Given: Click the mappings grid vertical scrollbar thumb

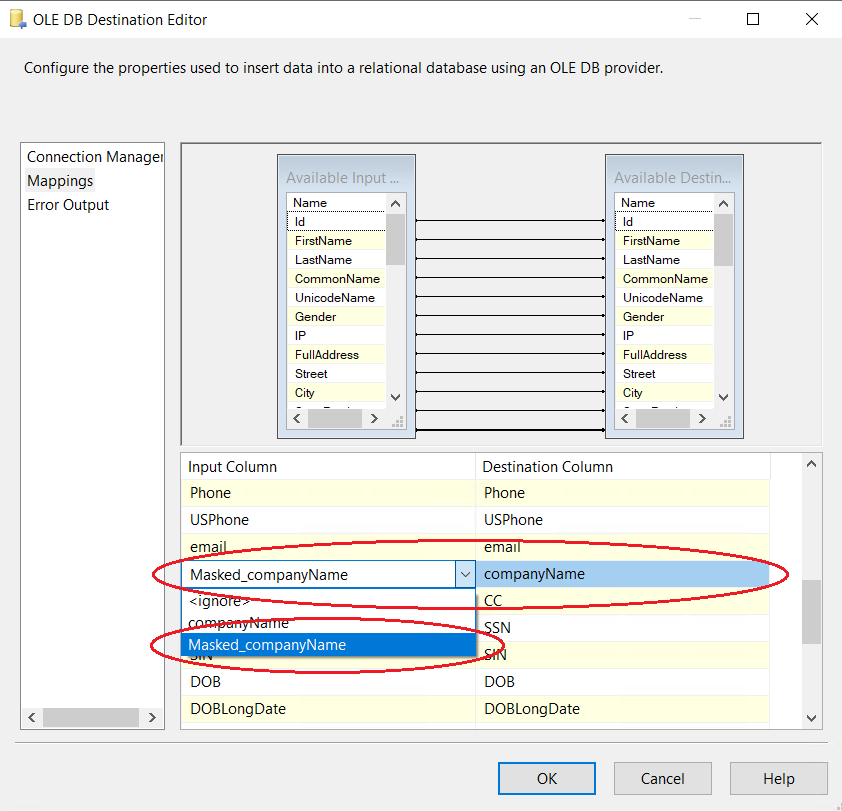Looking at the screenshot, I should point(812,611).
